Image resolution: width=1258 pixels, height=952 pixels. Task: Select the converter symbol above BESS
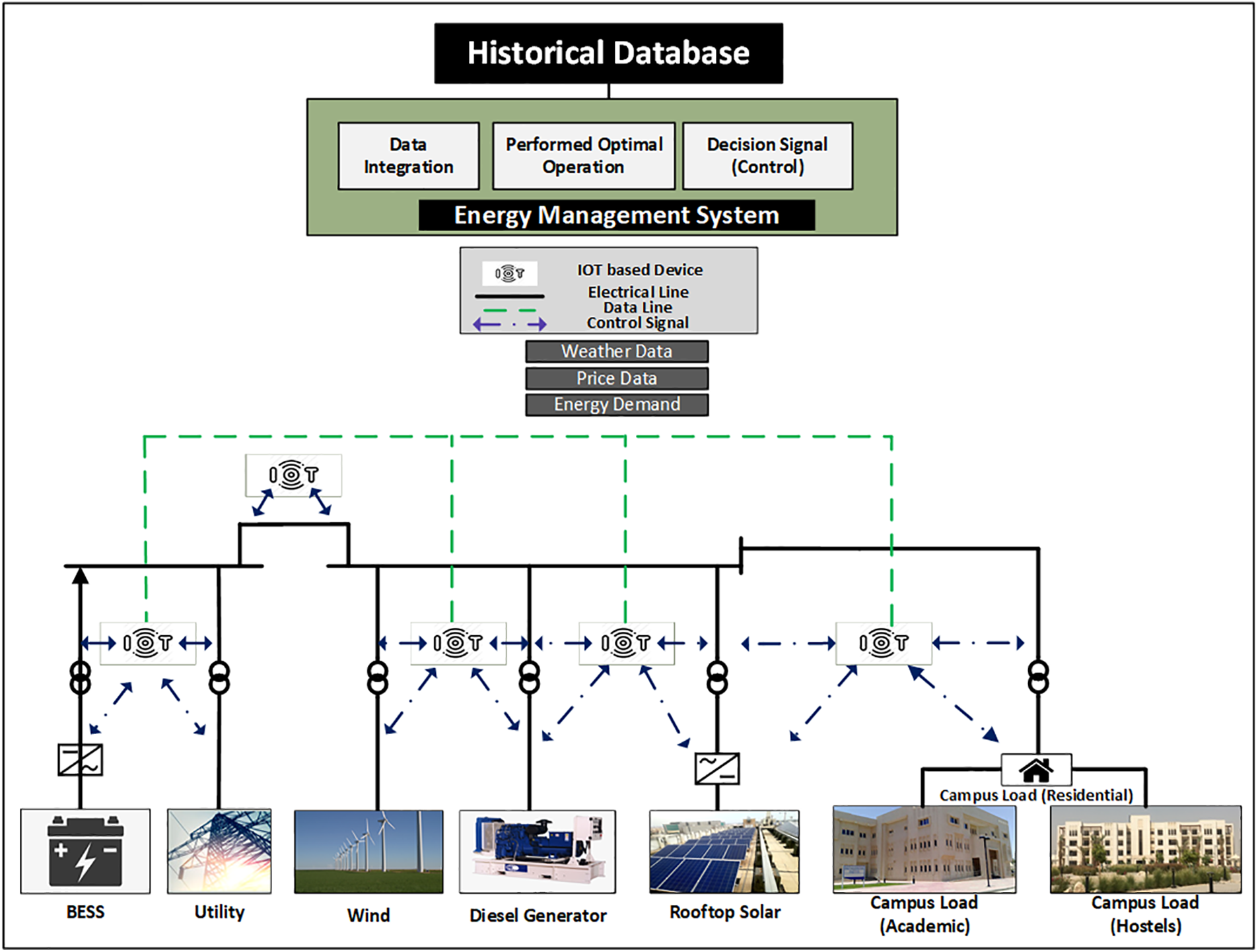tap(80, 760)
